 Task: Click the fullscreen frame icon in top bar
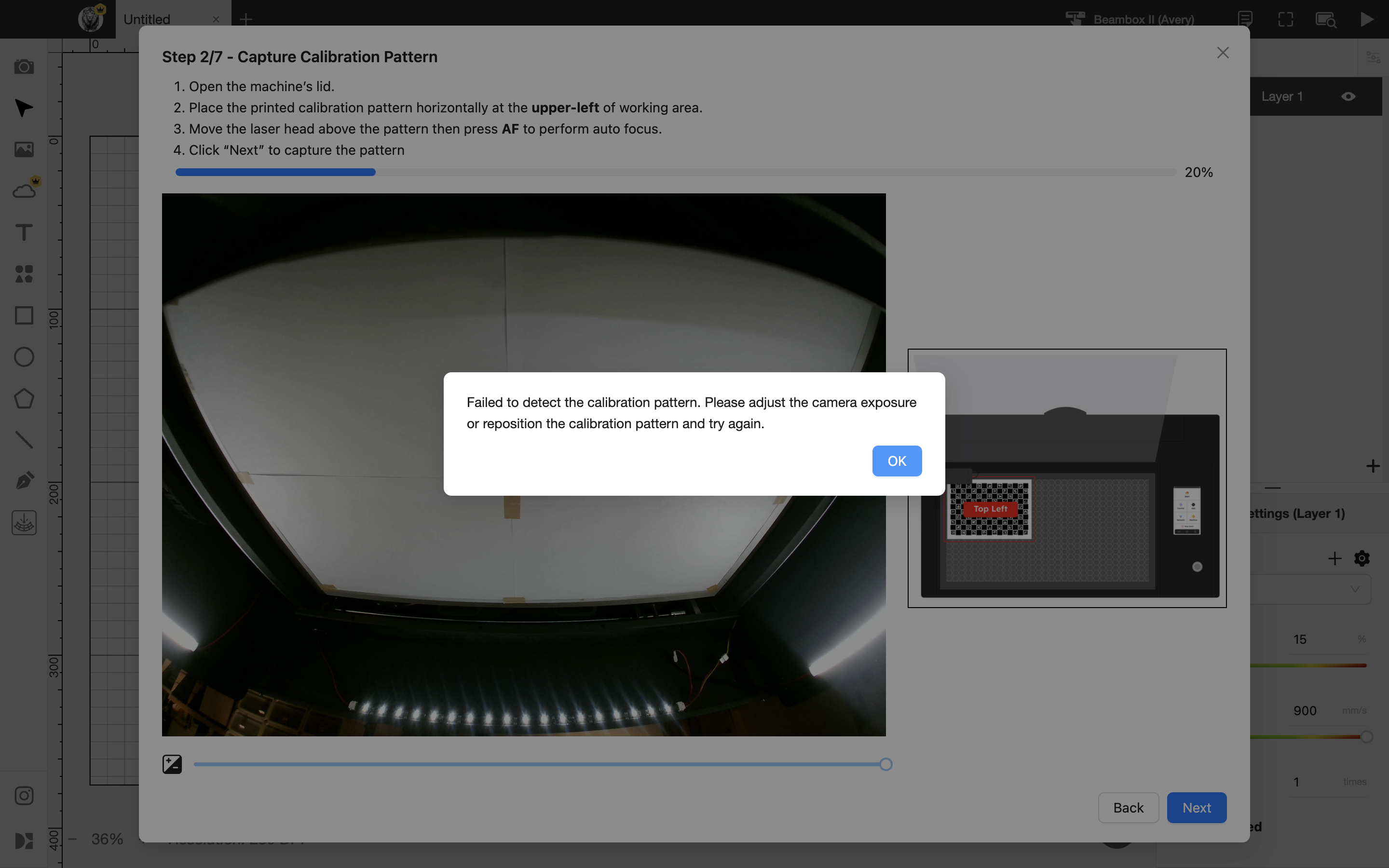(1286, 19)
